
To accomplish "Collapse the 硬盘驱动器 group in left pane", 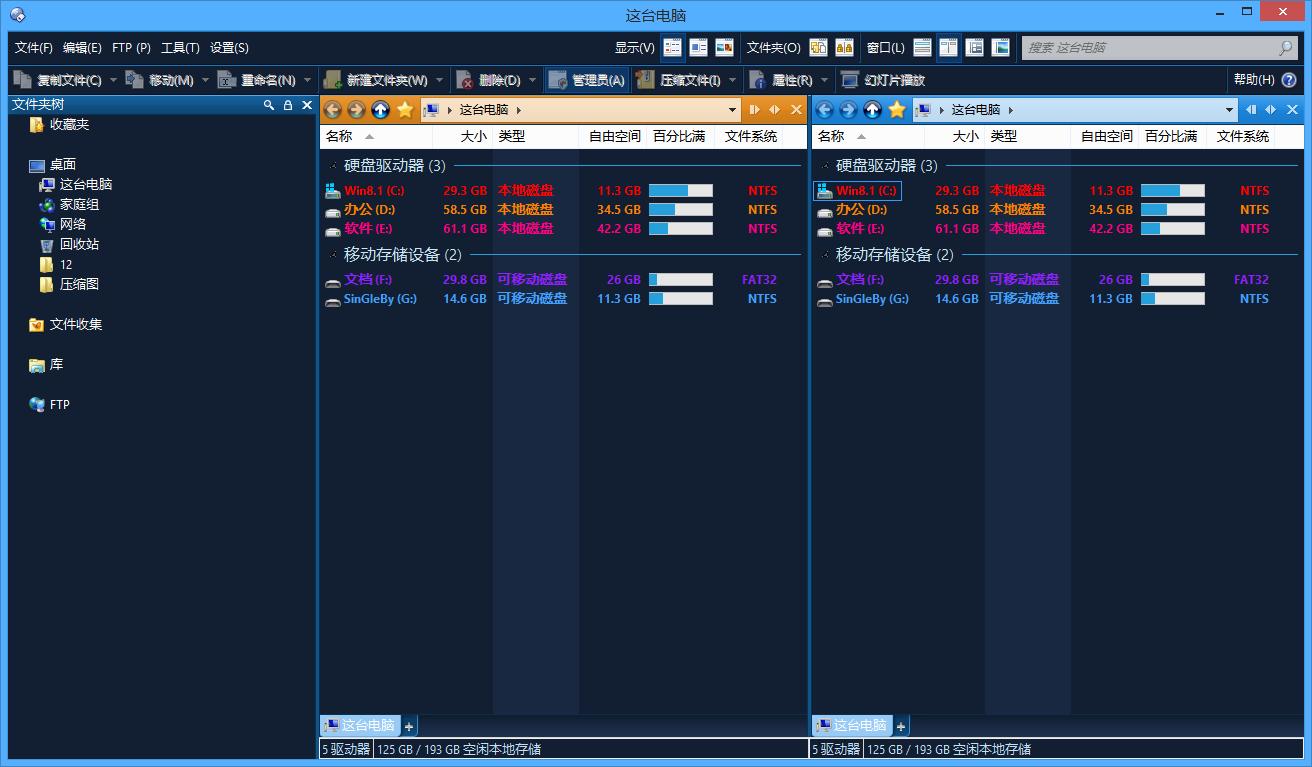I will 332,166.
